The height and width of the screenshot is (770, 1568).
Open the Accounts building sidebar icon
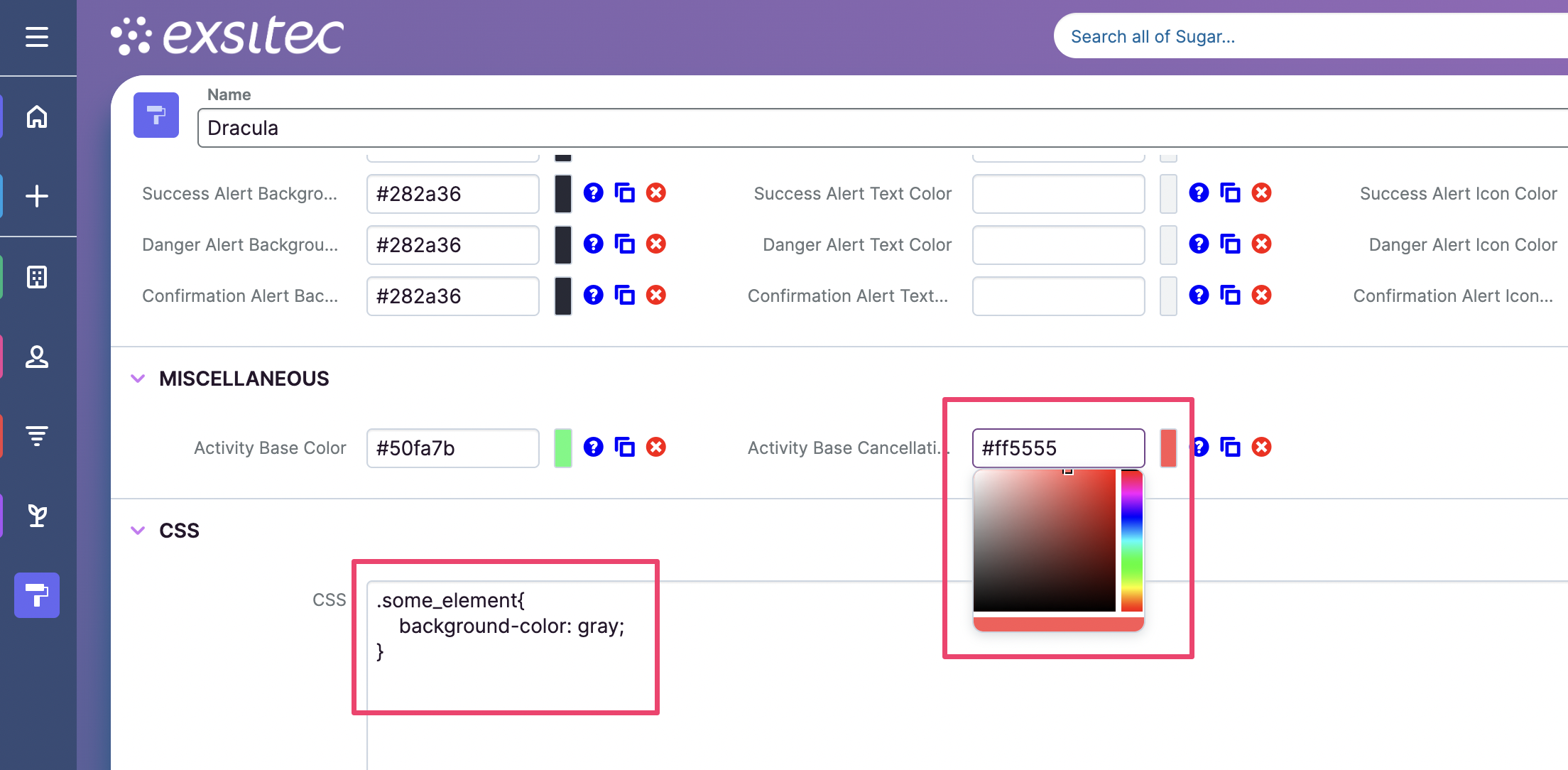coord(37,277)
